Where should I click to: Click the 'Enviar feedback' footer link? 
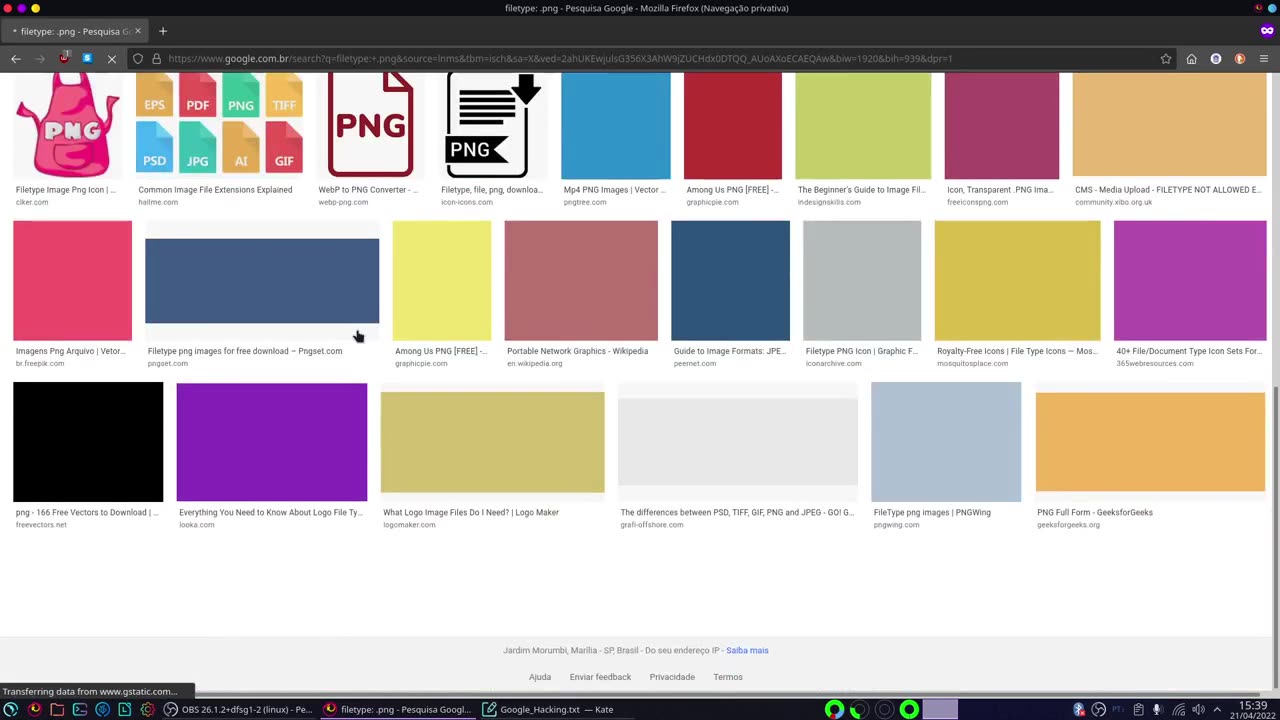[600, 677]
